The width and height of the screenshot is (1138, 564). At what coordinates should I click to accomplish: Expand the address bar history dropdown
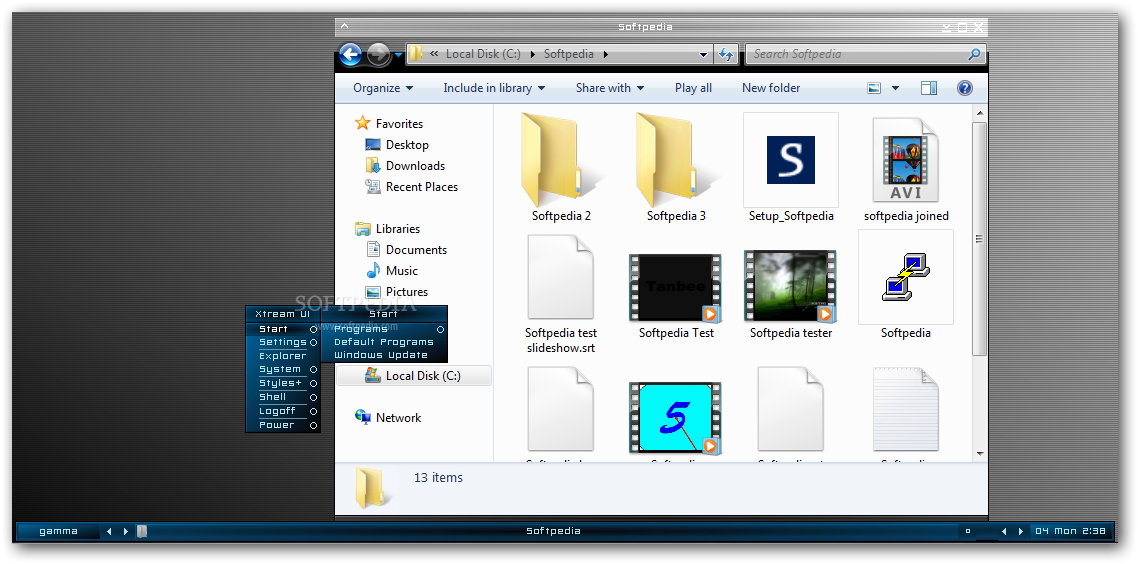[x=703, y=54]
